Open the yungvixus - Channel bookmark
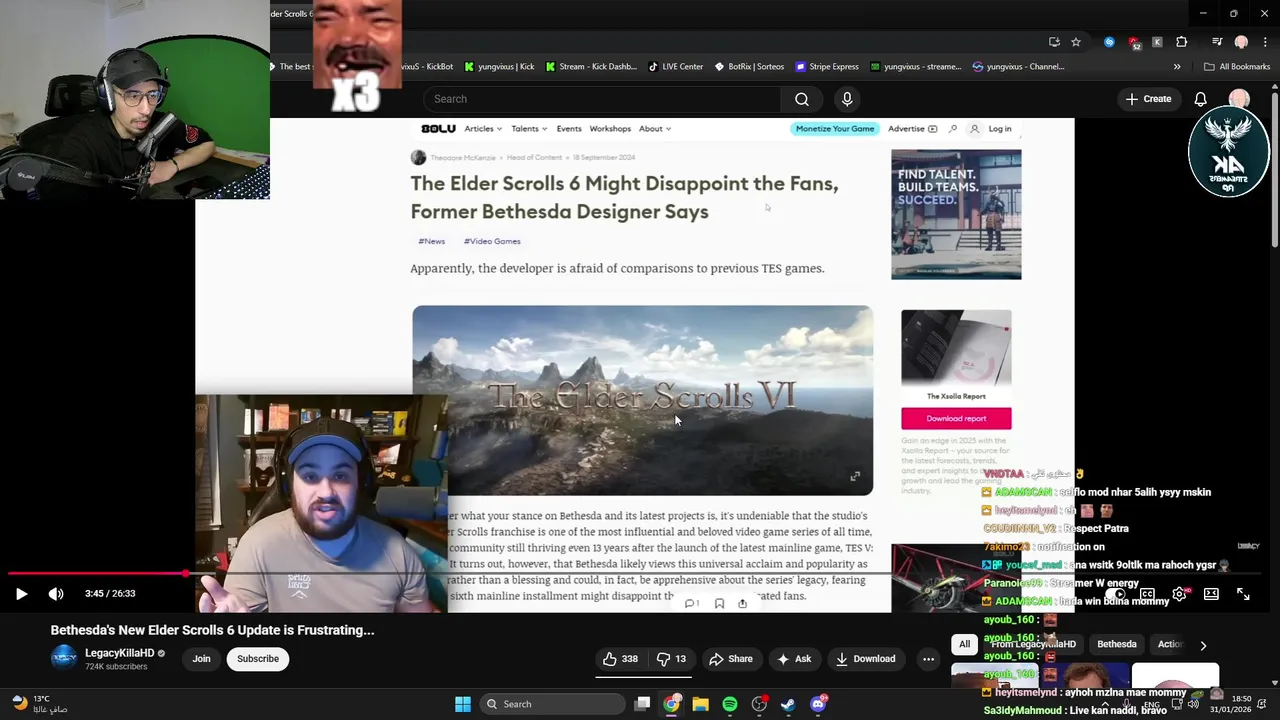 point(1018,67)
